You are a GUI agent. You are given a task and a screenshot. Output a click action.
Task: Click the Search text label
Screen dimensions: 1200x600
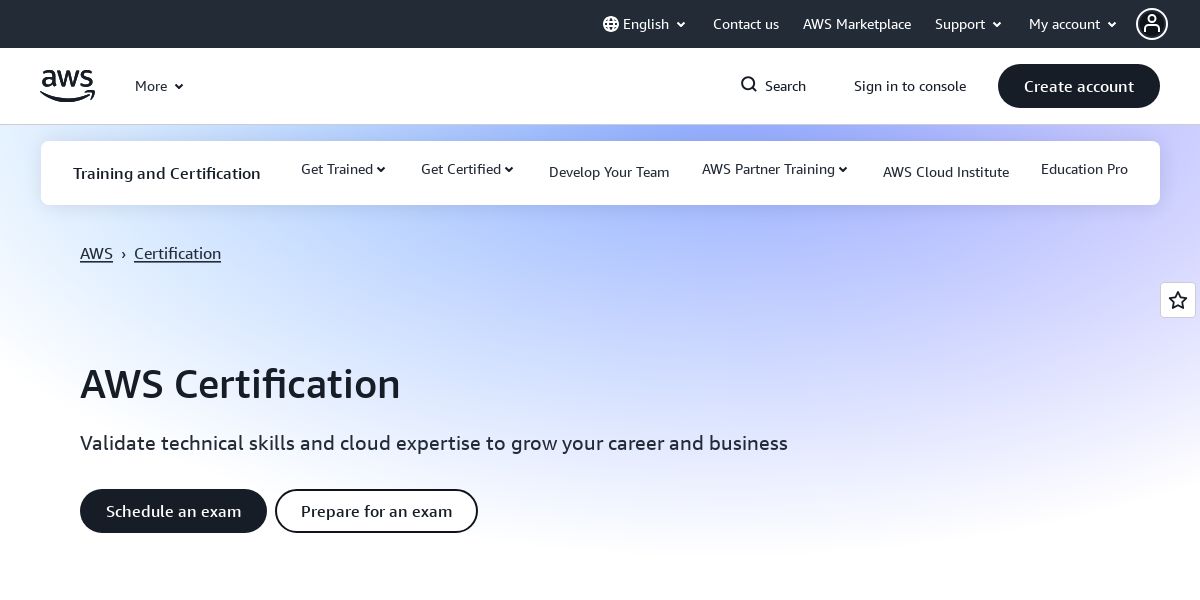tap(785, 86)
